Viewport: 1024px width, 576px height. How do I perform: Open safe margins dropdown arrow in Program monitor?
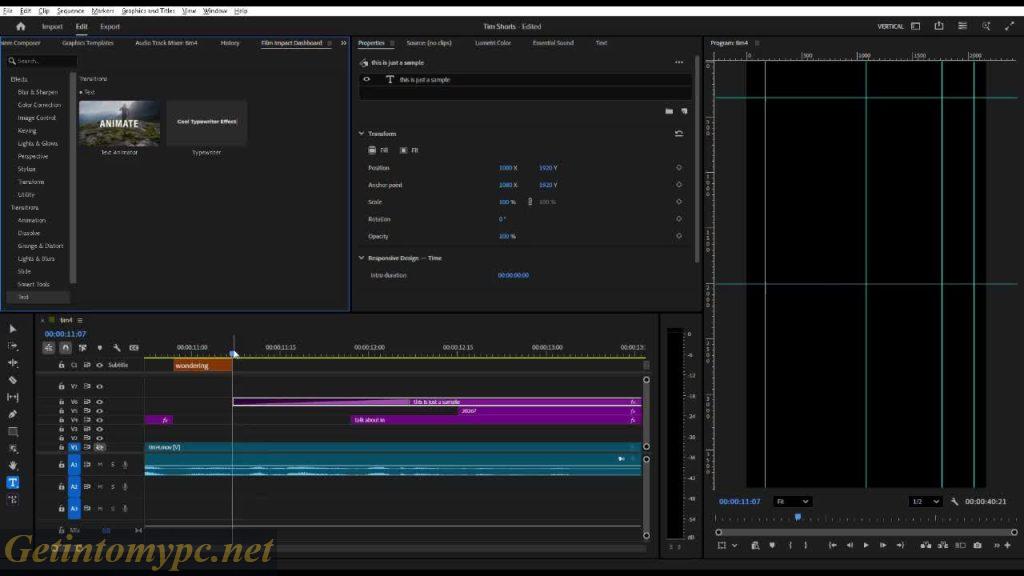735,545
